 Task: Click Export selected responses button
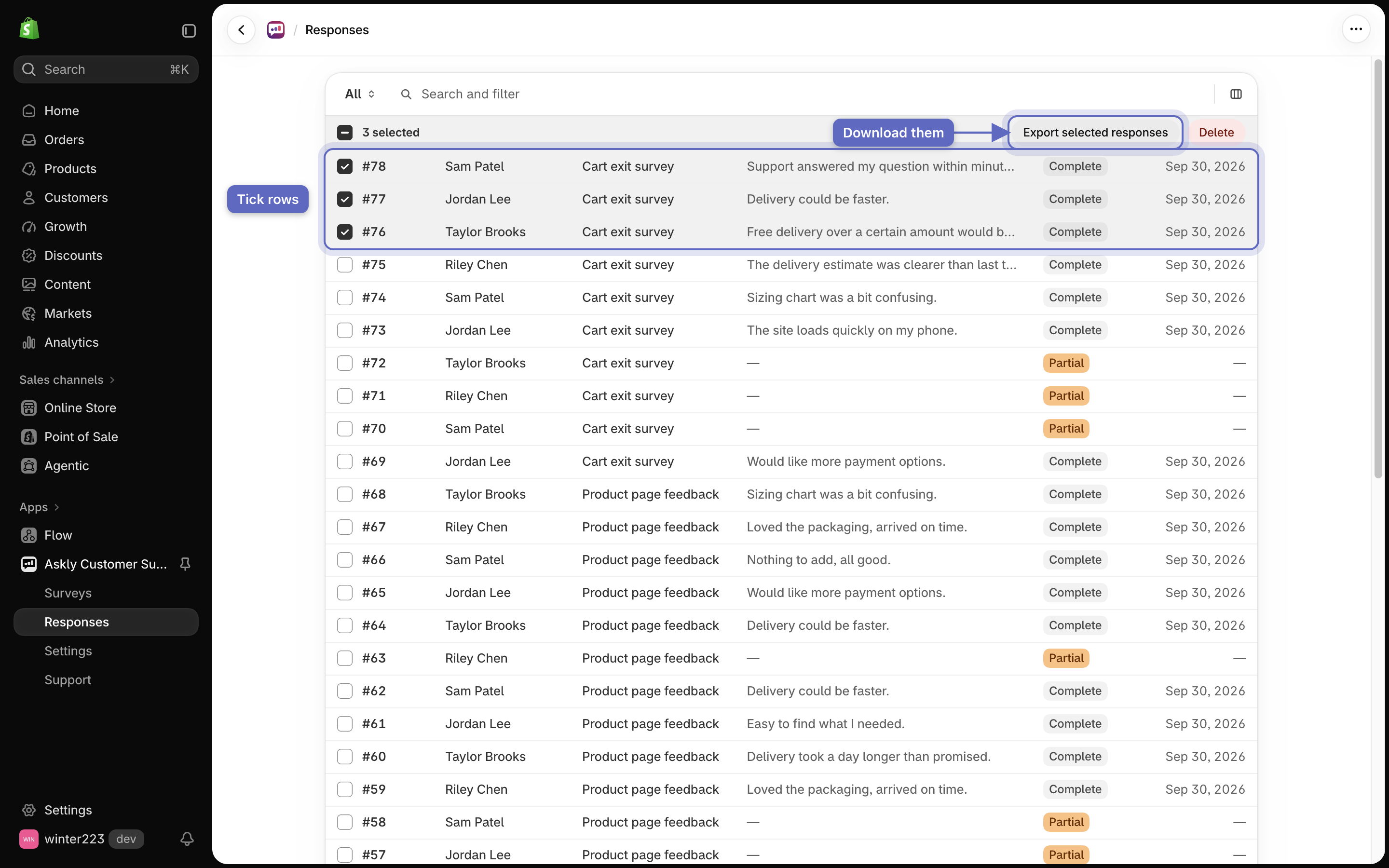(1095, 133)
